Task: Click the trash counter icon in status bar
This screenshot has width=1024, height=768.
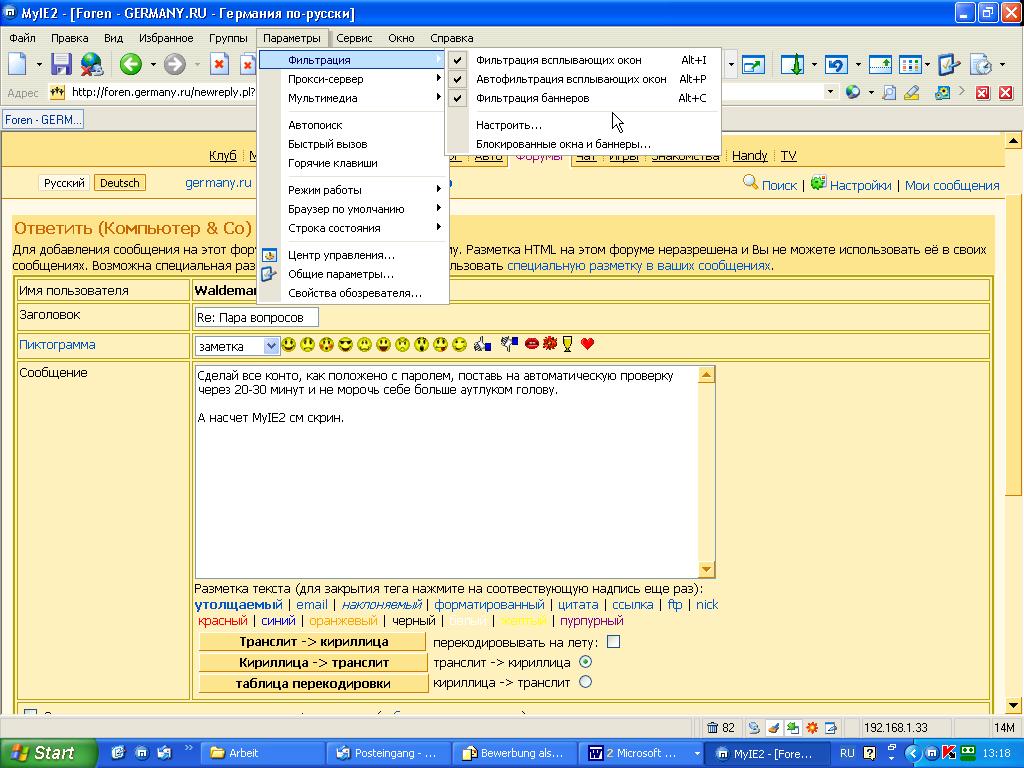Action: (713, 728)
